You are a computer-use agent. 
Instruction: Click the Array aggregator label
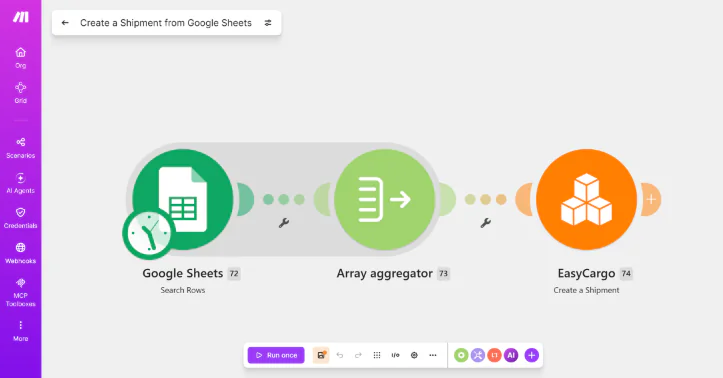[385, 273]
